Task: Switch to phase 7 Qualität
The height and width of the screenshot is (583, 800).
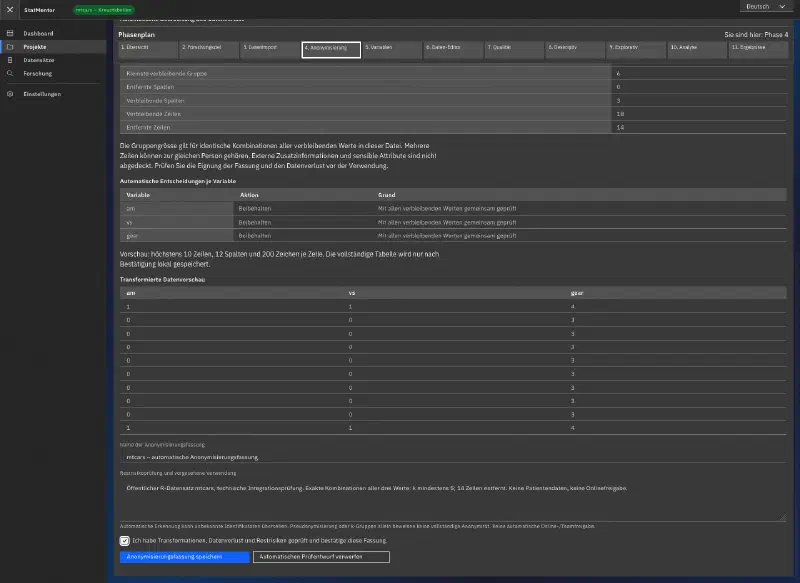Action: pyautogui.click(x=514, y=49)
